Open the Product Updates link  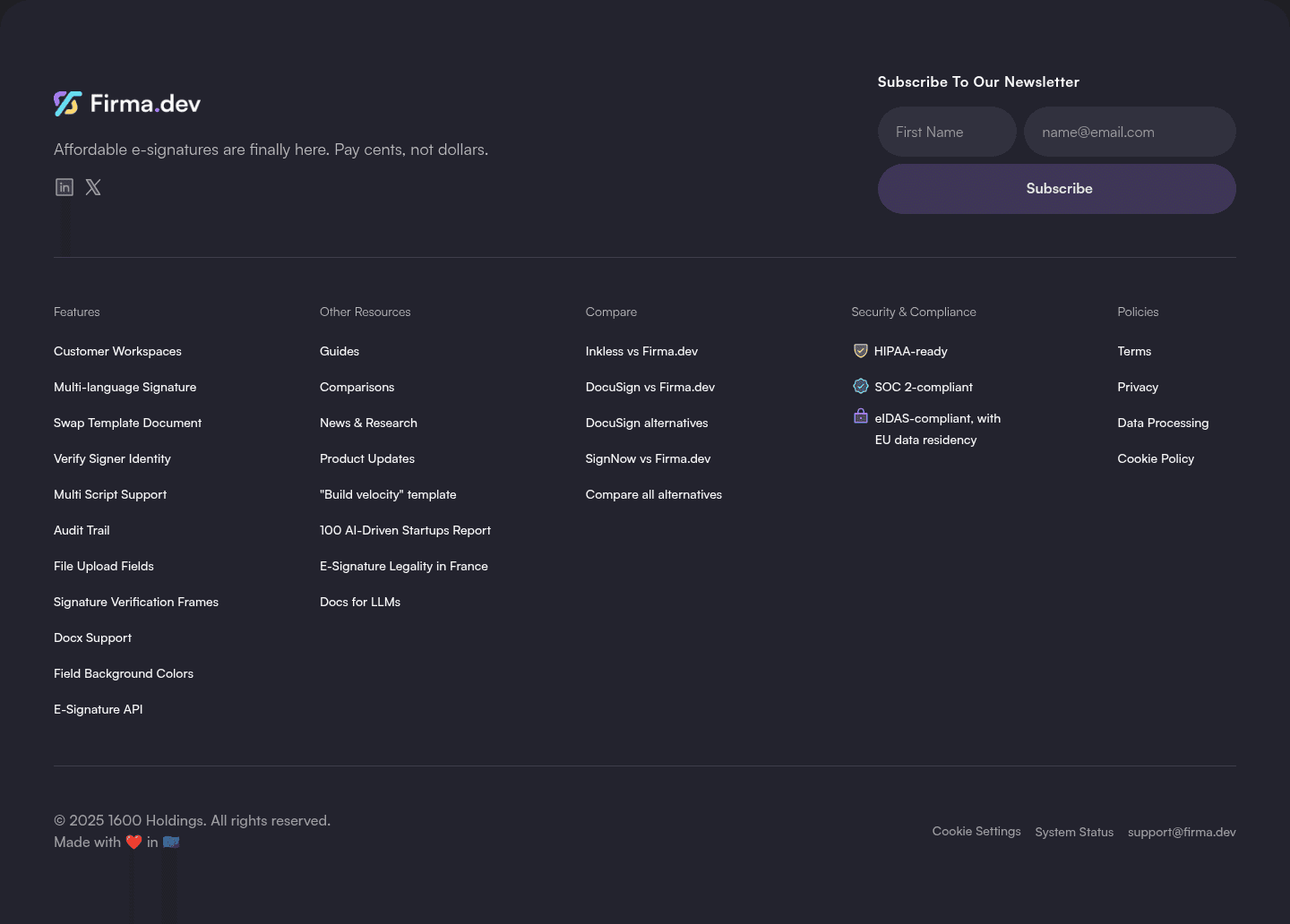pos(367,458)
